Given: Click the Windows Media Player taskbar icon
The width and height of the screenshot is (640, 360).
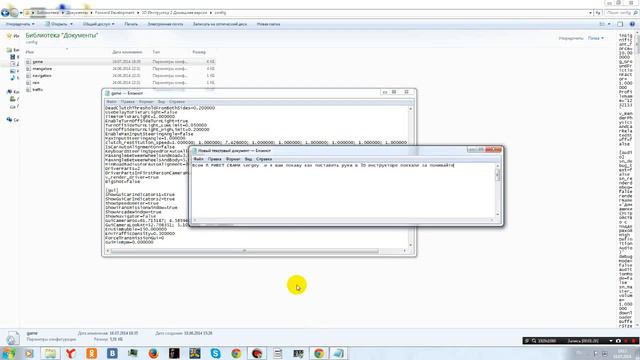Looking at the screenshot, I should pyautogui.click(x=29, y=353).
